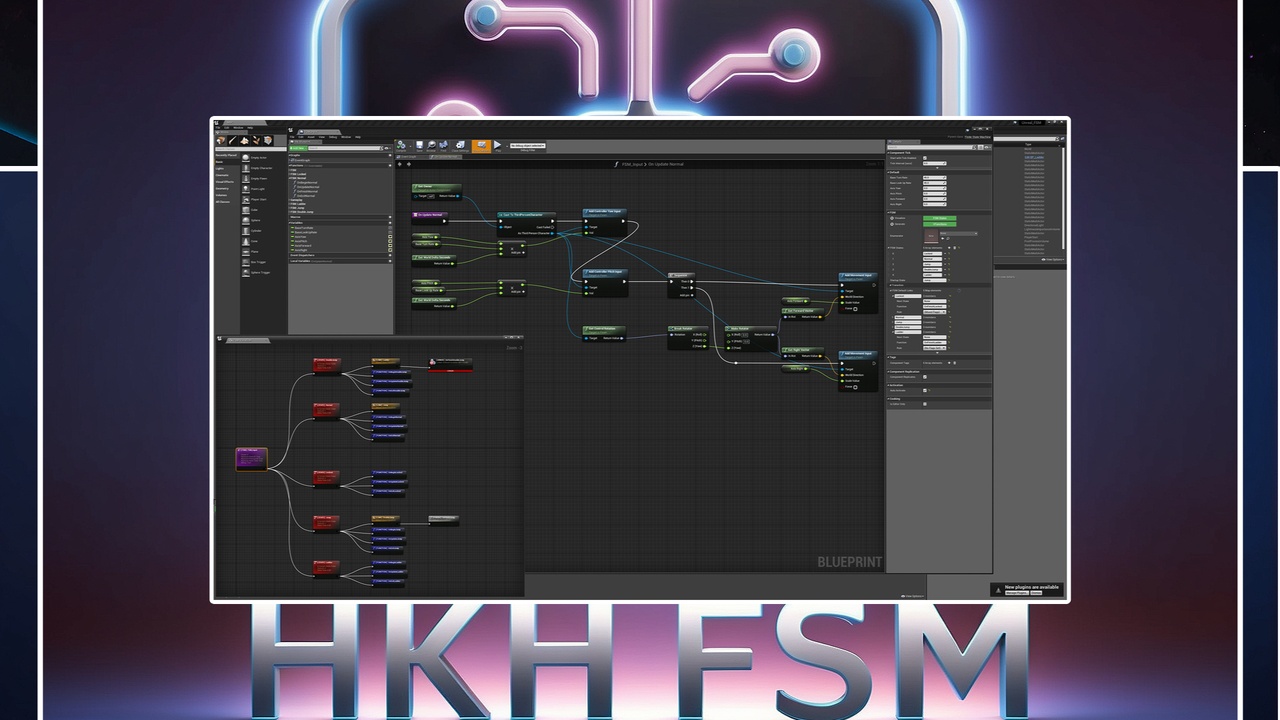The height and width of the screenshot is (720, 1280).
Task: Click the Browse magnifier icon in toolbar
Action: (x=431, y=145)
